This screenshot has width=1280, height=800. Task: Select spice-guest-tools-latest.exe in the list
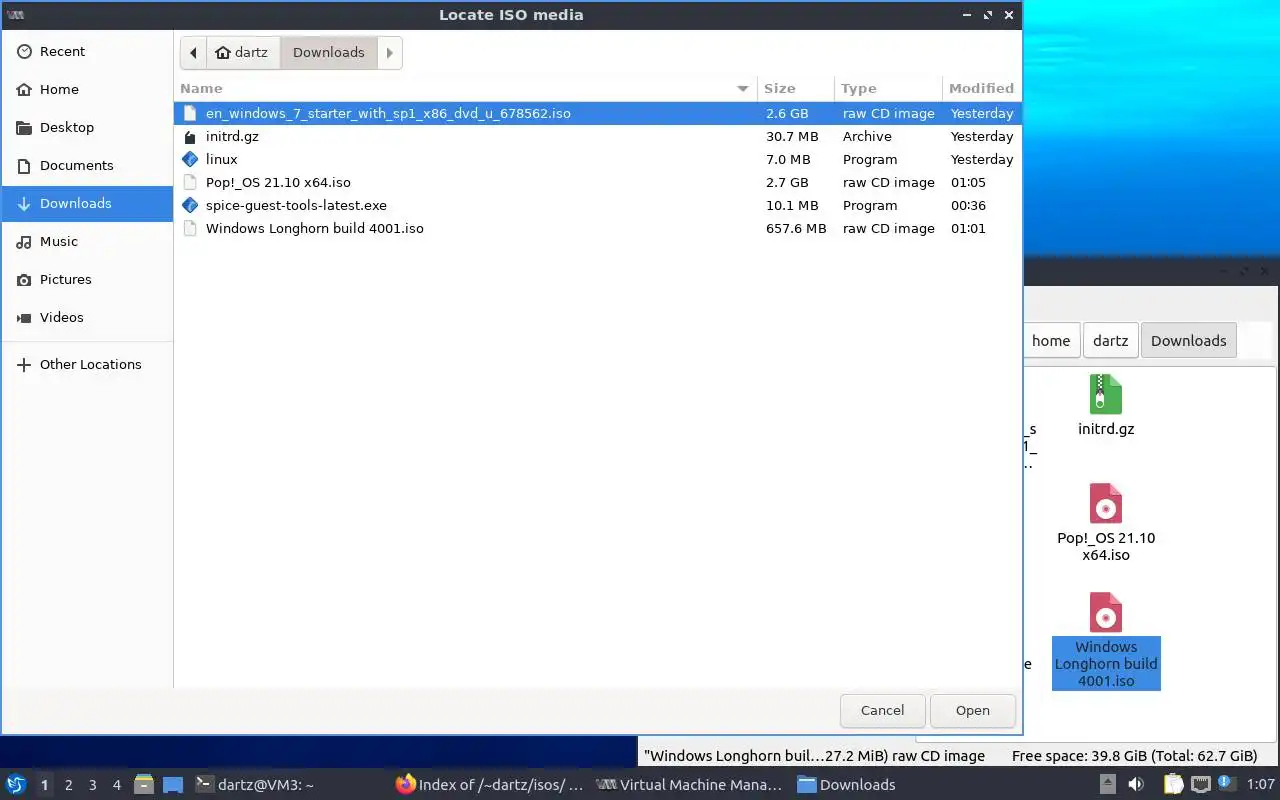598,205
